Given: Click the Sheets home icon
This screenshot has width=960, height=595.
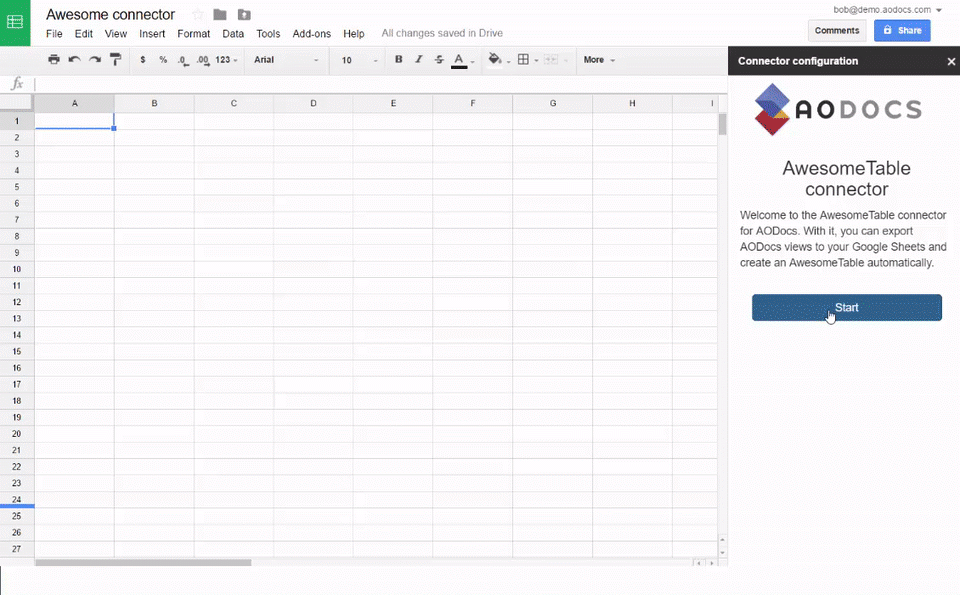Looking at the screenshot, I should pos(15,23).
